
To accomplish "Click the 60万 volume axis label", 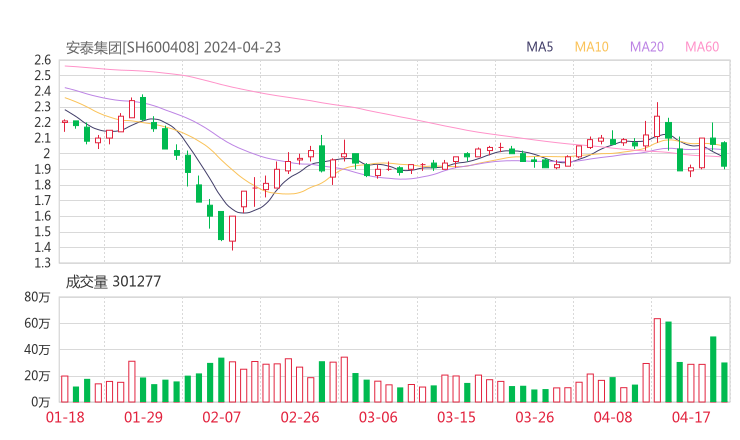I will point(37,323).
